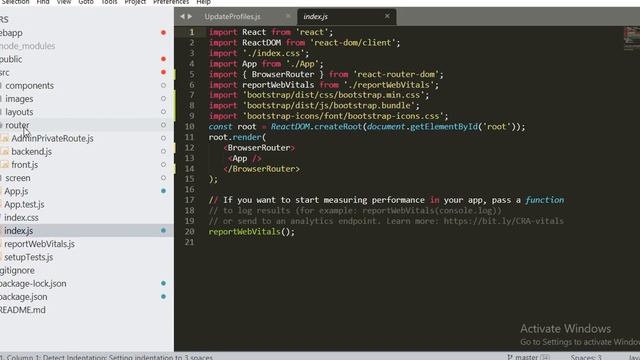Collapse the router folder
This screenshot has width=640, height=360.
point(17,125)
